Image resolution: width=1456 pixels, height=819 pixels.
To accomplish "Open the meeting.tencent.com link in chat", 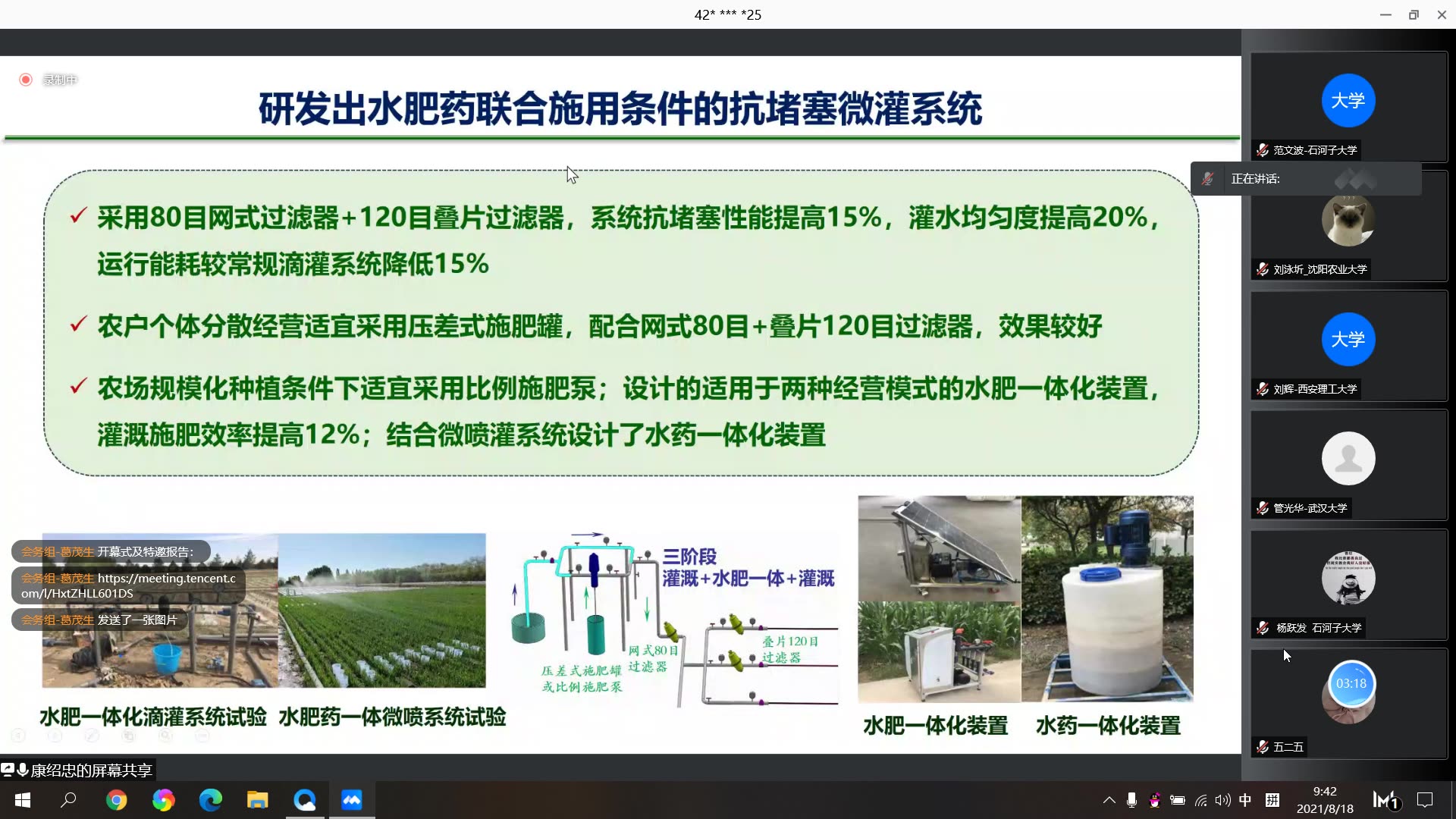I will pyautogui.click(x=128, y=585).
